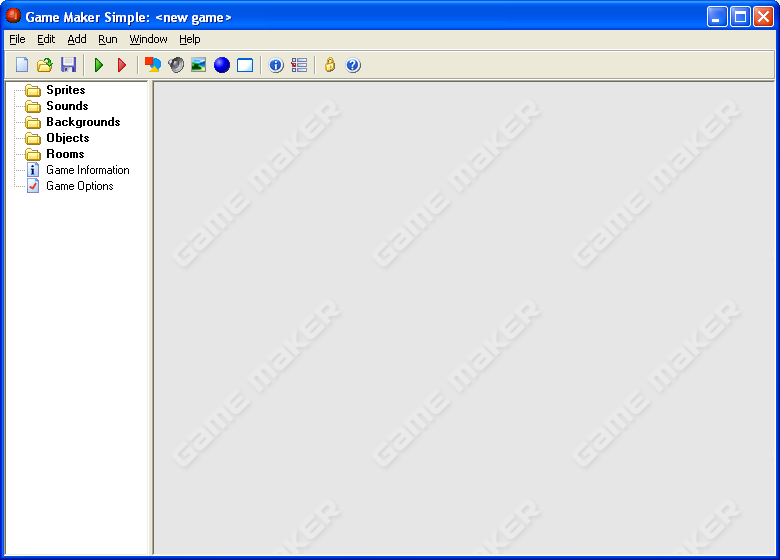The width and height of the screenshot is (780, 560).
Task: Open an existing game file icon
Action: [45, 65]
